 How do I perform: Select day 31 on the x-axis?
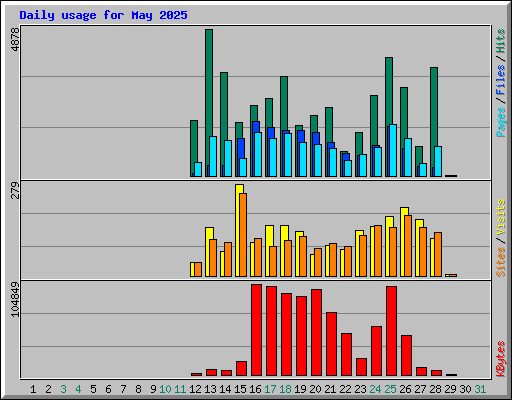point(480,389)
